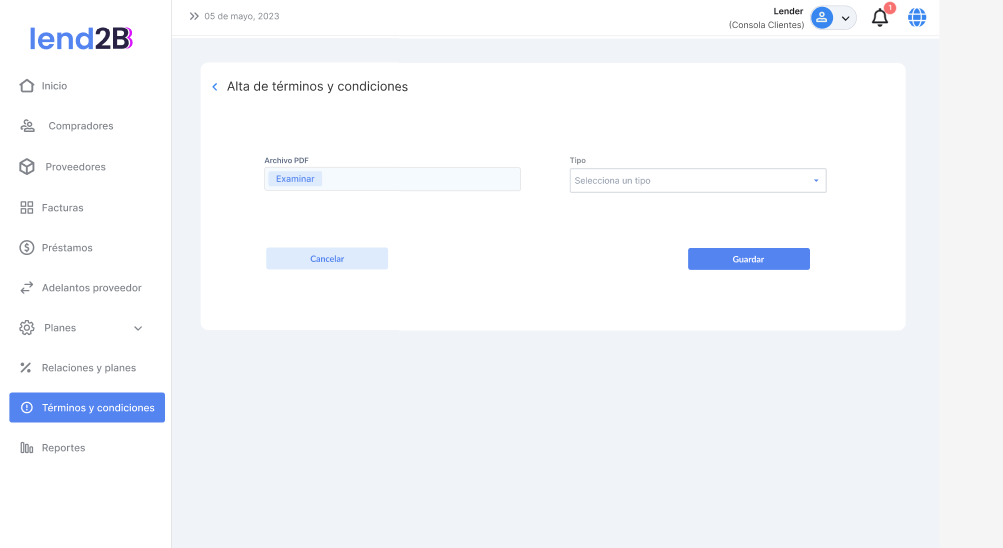Screen dimensions: 1003x548
Task: Go back using the left arrow icon
Action: (x=215, y=87)
